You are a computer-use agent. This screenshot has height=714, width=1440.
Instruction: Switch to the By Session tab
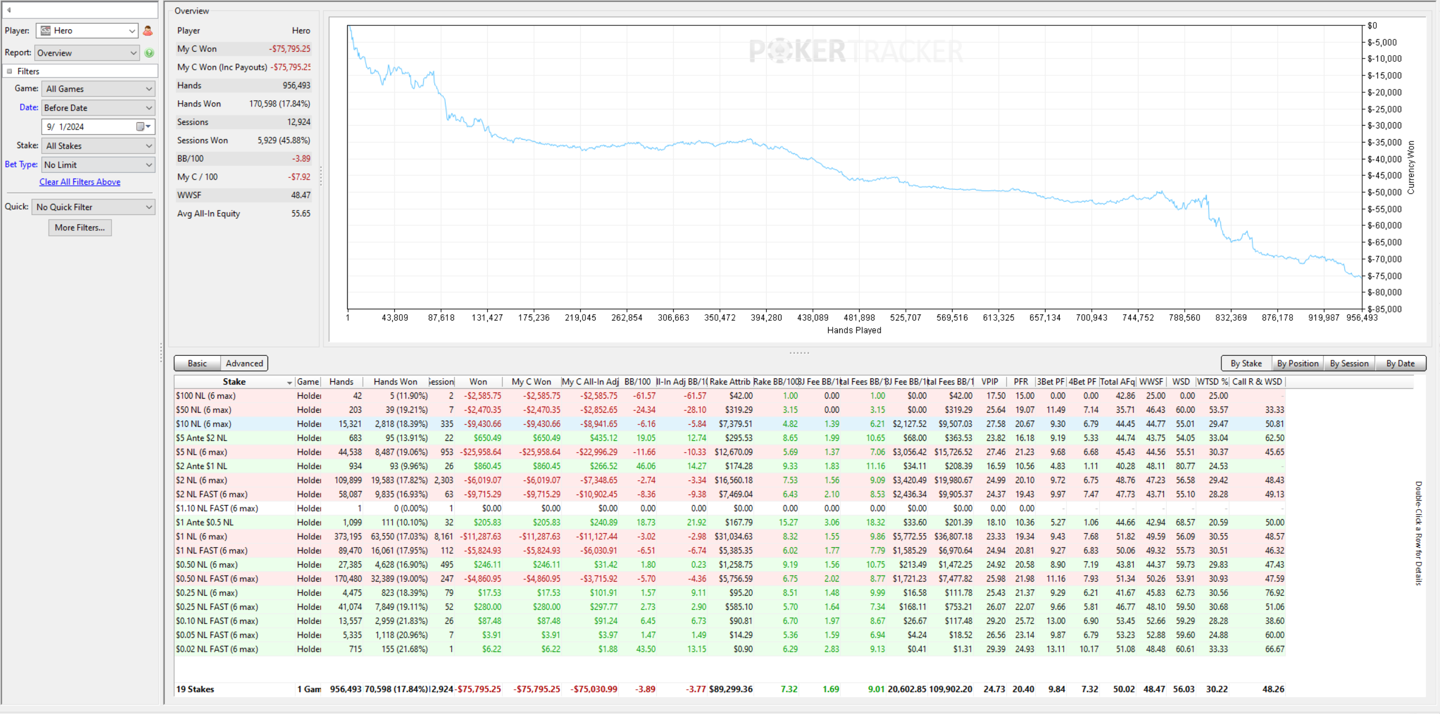[x=1348, y=363]
